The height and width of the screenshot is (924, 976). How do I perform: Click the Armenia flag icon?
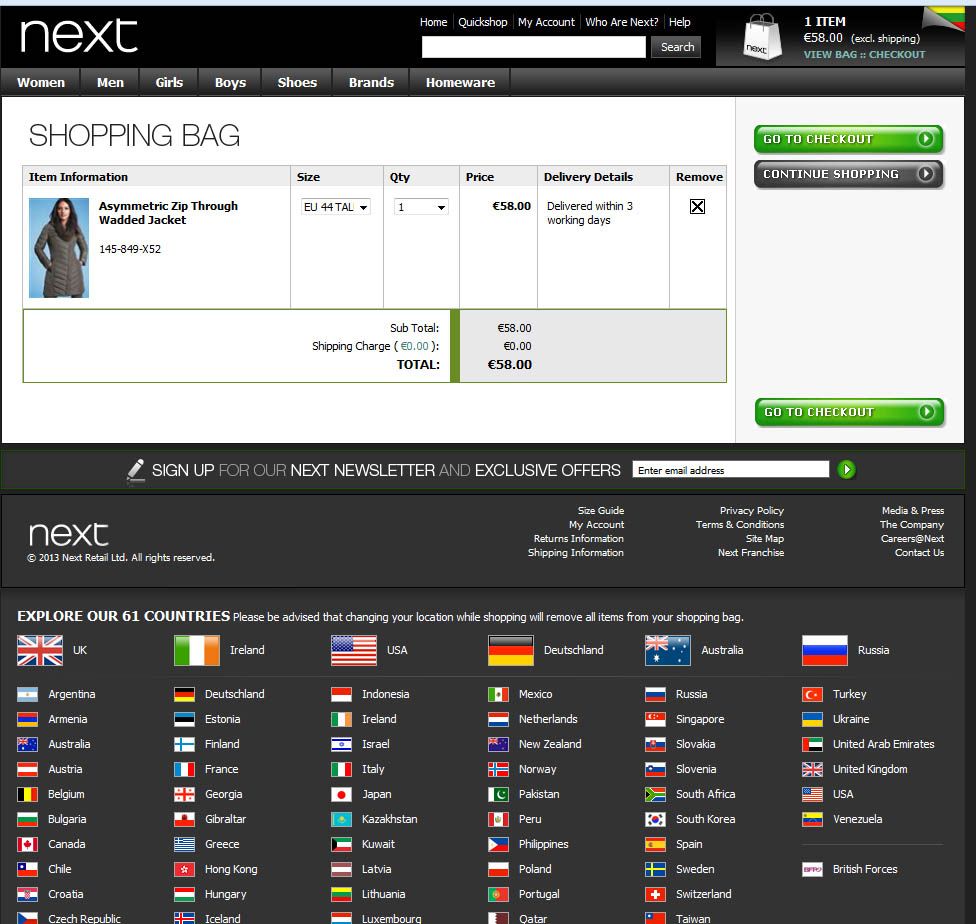[x=27, y=719]
